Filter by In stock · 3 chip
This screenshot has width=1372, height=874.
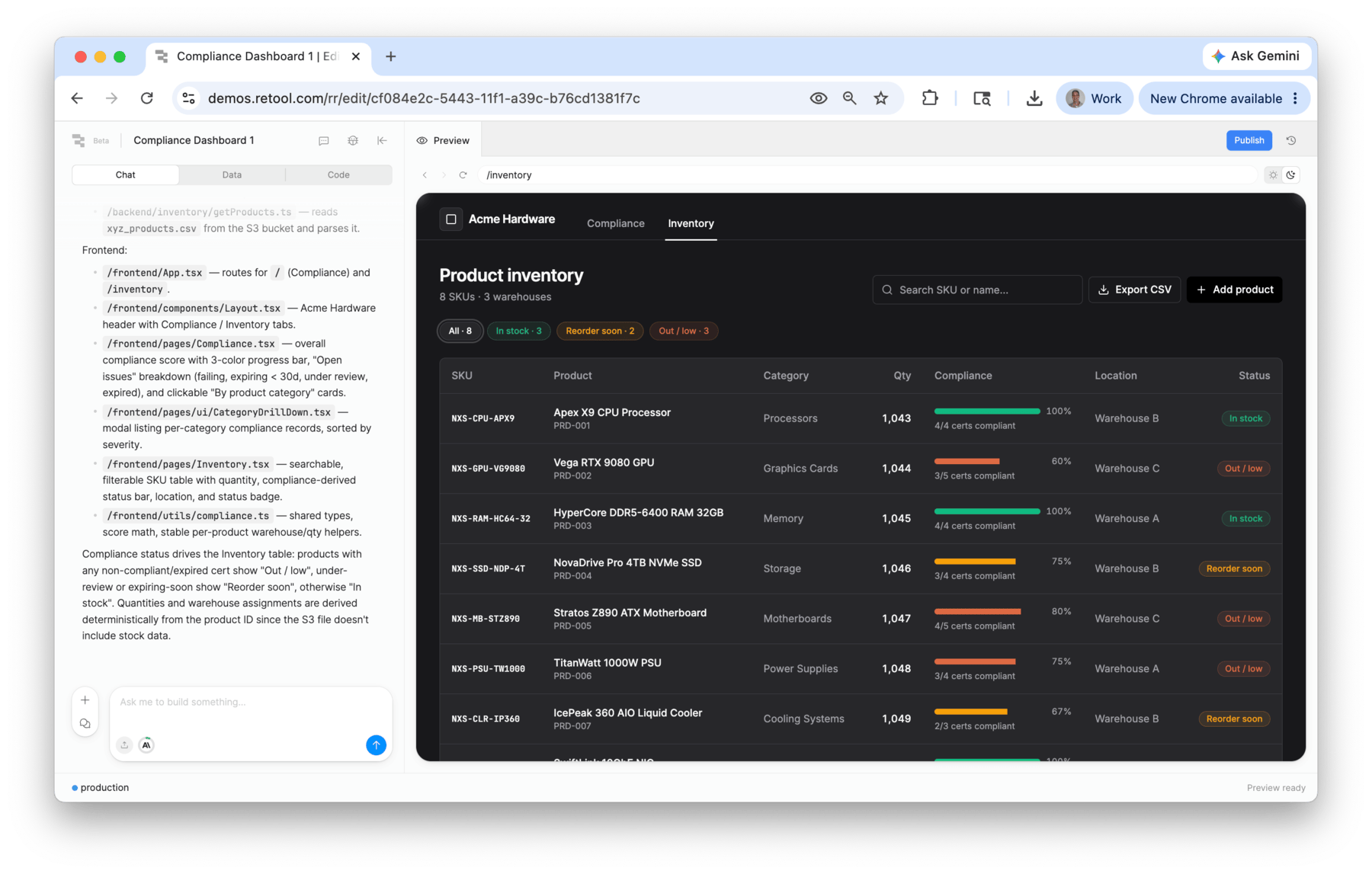518,331
